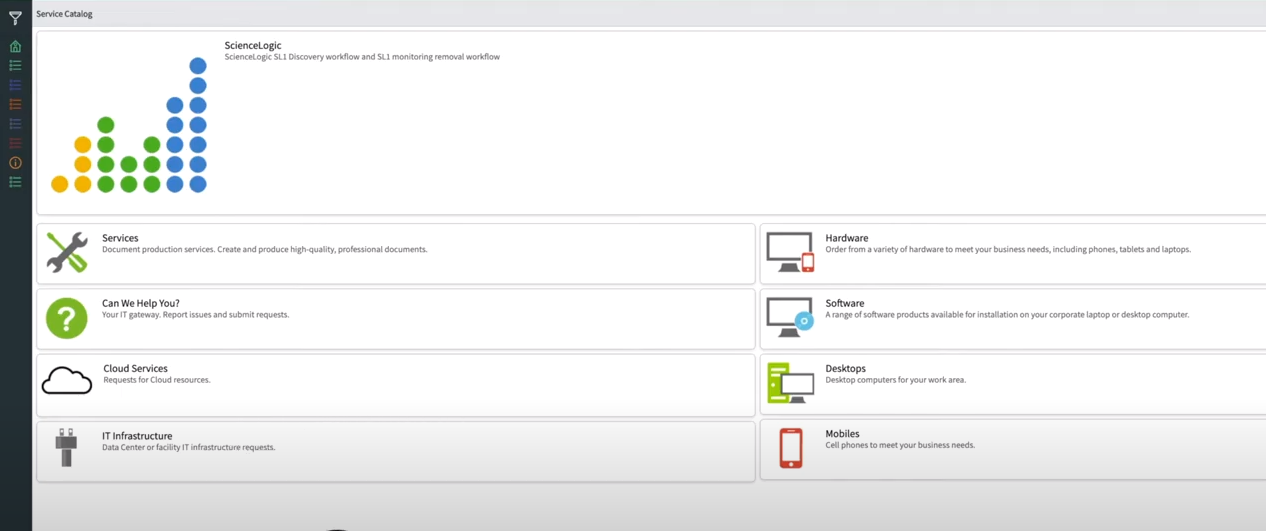Click the green question mark icon
1266x531 pixels.
[67, 318]
